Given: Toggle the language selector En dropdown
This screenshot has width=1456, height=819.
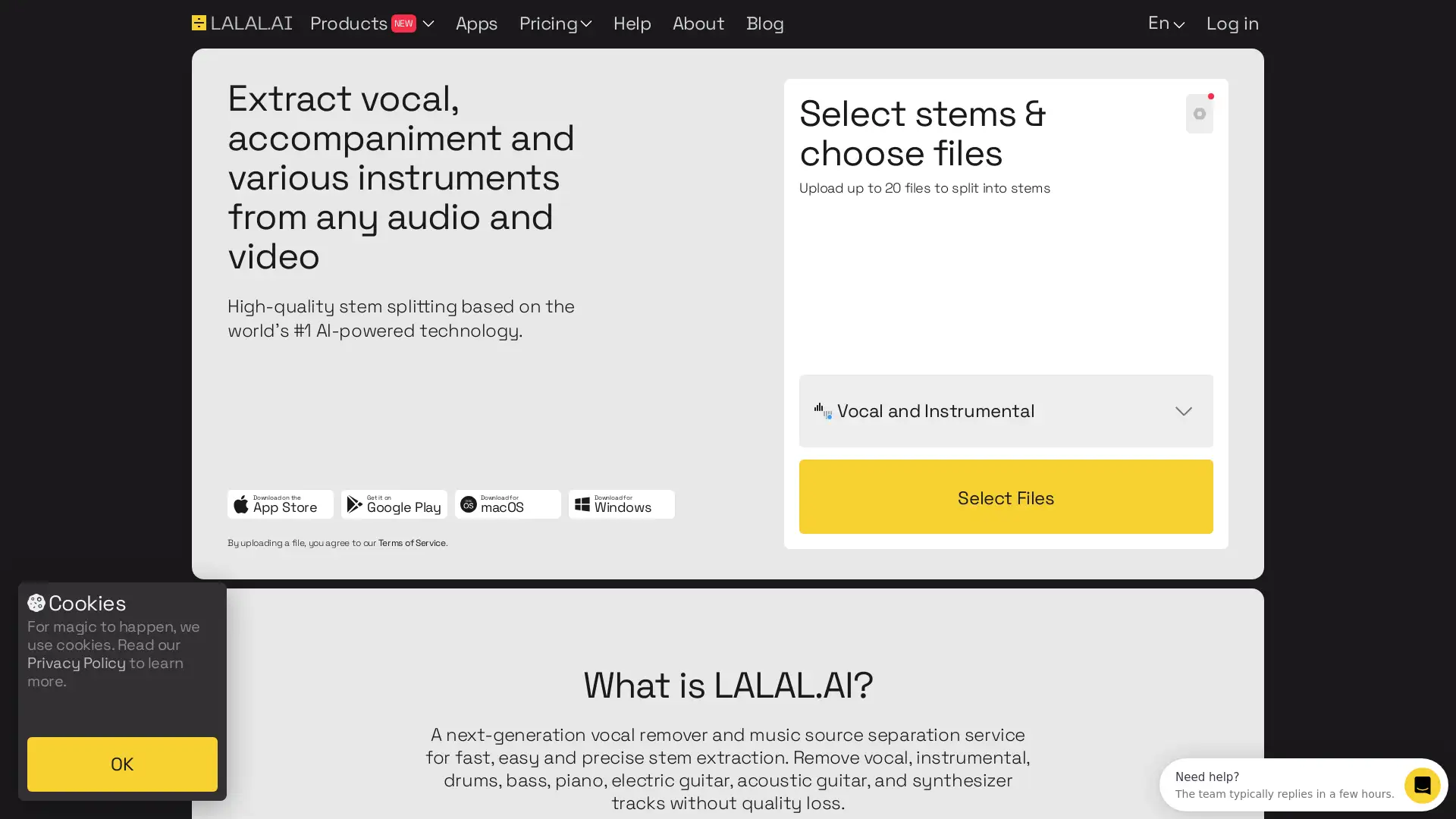Looking at the screenshot, I should [x=1165, y=23].
